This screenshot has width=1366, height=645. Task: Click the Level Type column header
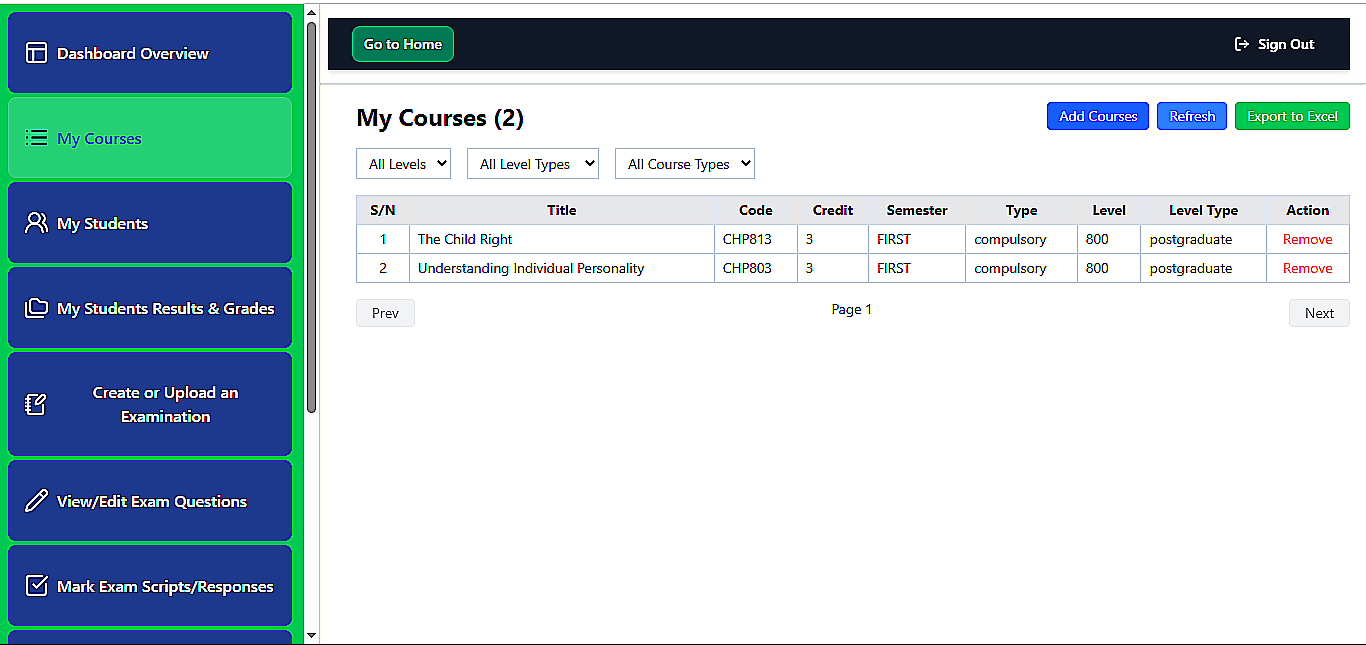[1203, 210]
